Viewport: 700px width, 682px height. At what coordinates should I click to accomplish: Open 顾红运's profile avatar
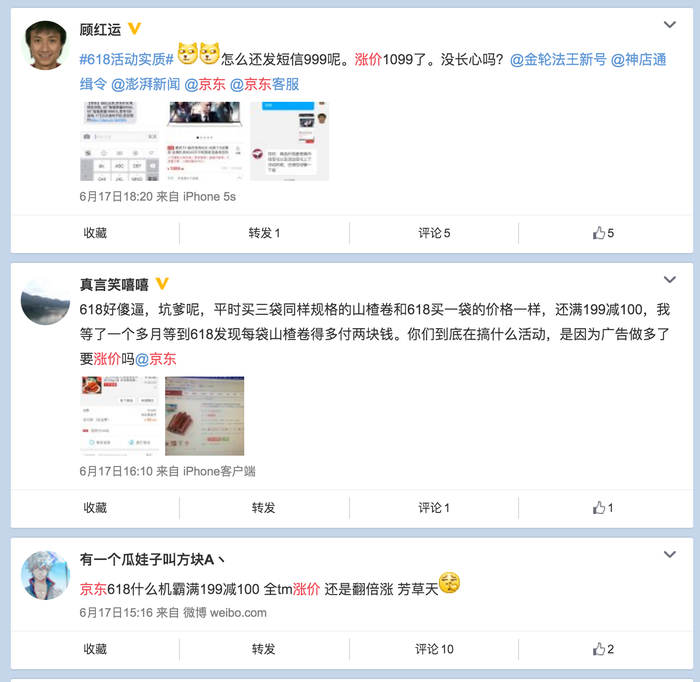click(46, 45)
